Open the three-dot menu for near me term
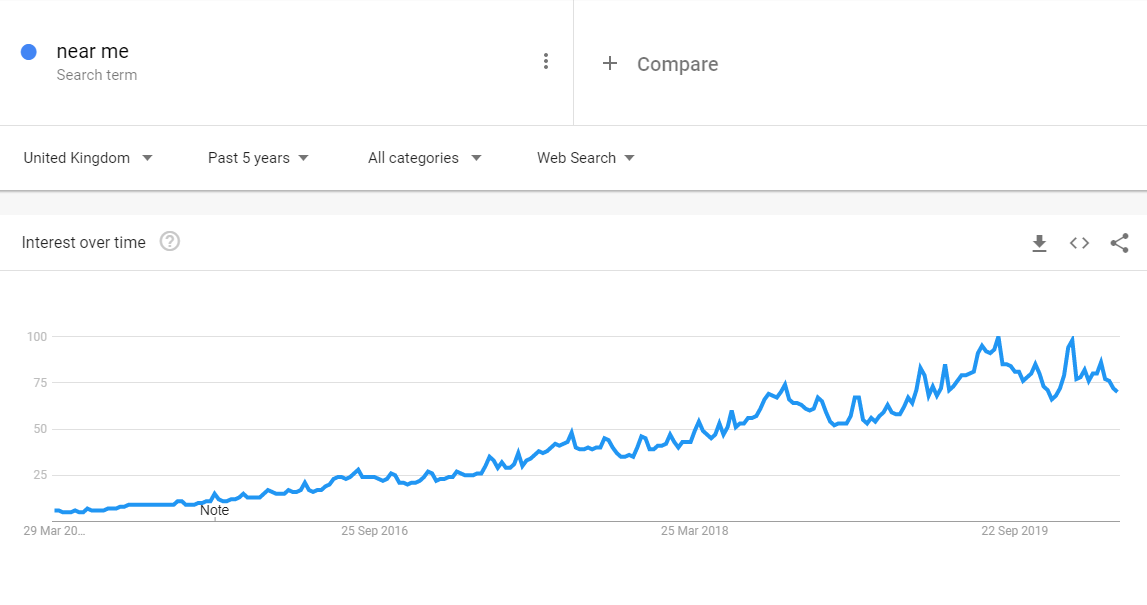 [x=546, y=61]
